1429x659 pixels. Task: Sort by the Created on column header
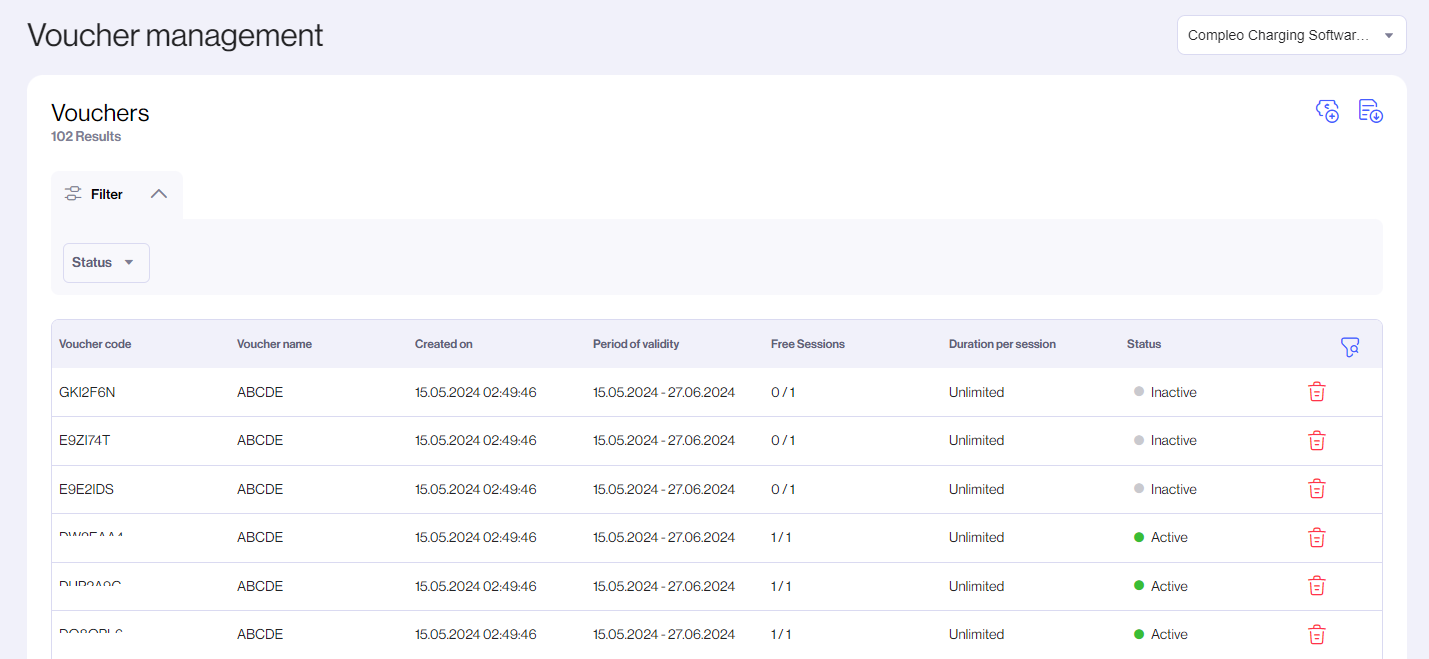pyautogui.click(x=443, y=343)
